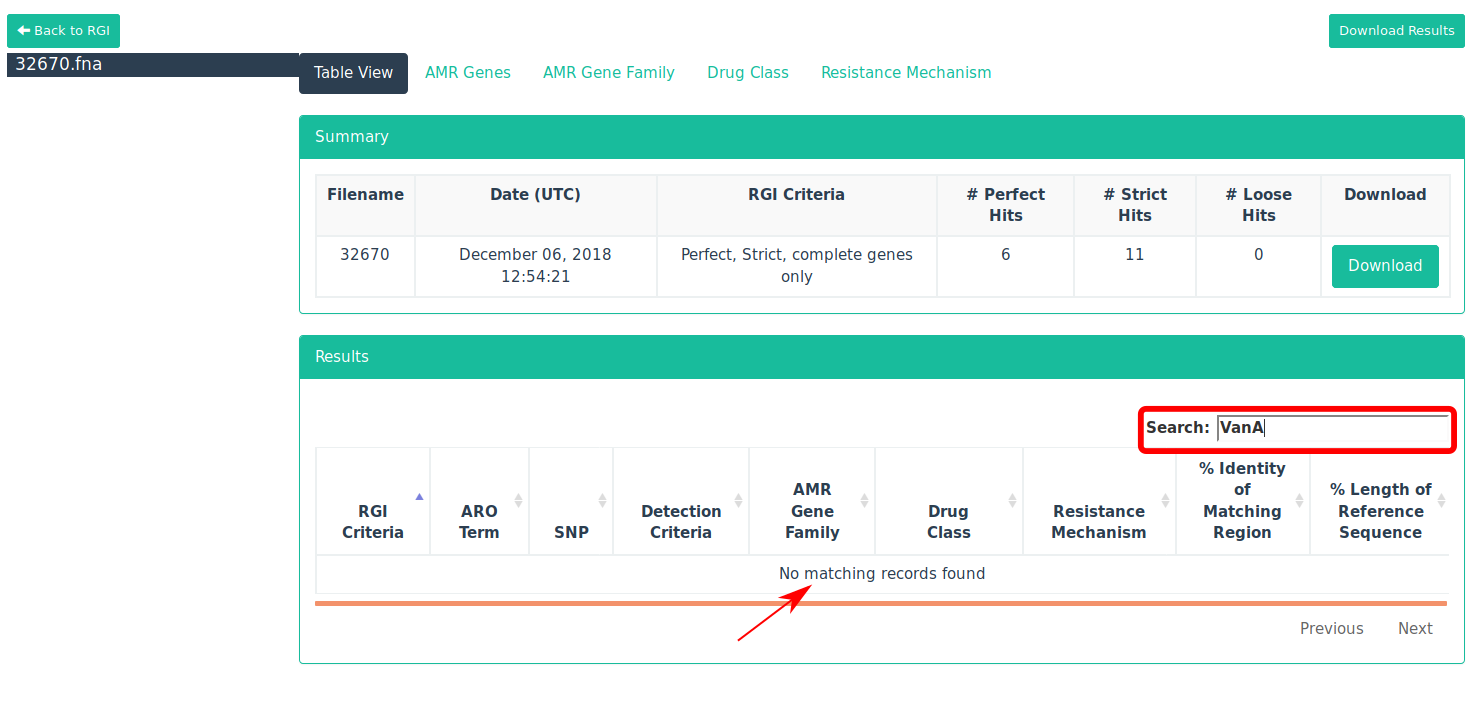This screenshot has width=1478, height=704.
Task: Switch to the Table View tab
Action: [x=353, y=72]
